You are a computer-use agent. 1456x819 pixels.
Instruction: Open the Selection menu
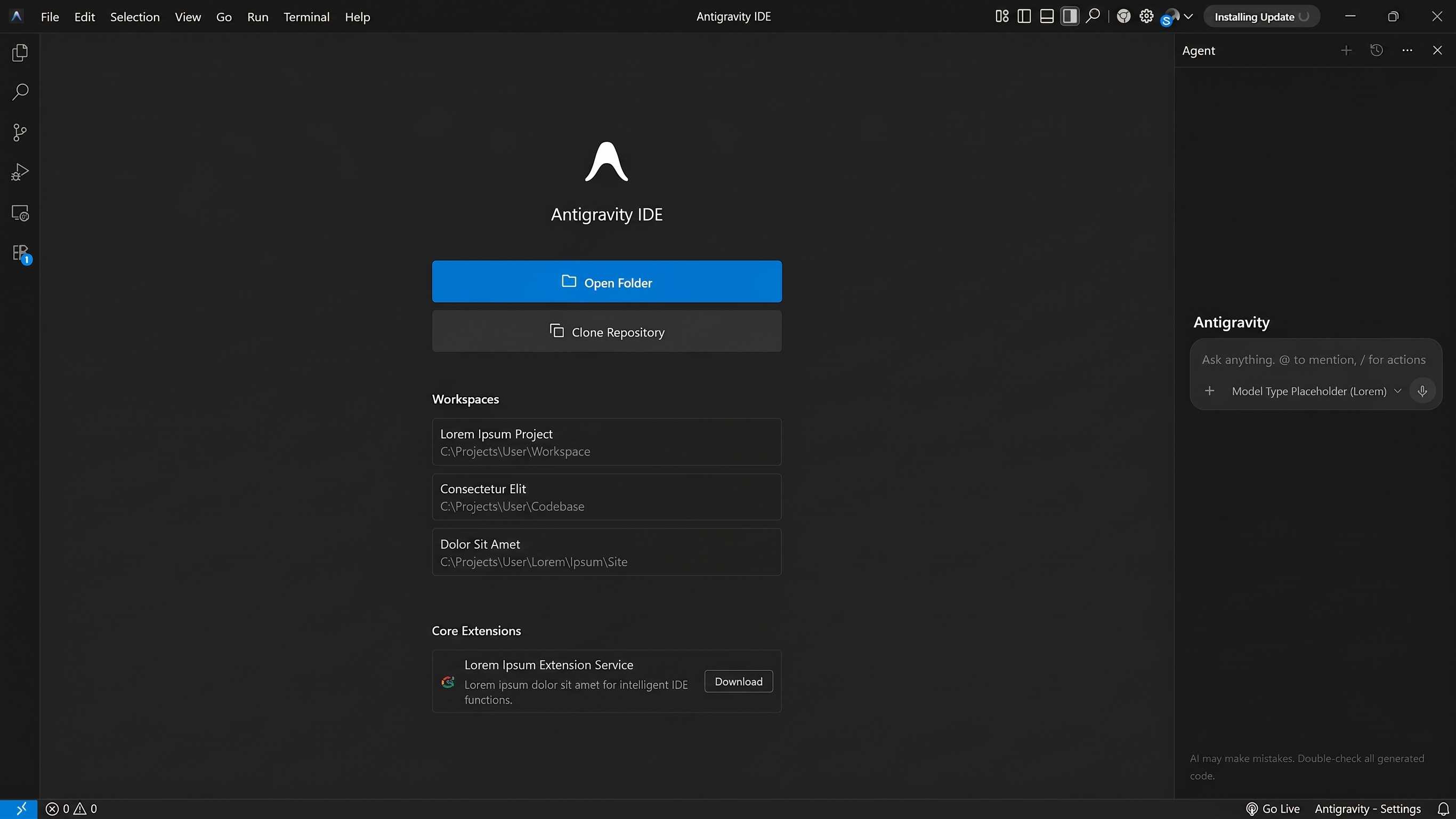[134, 17]
